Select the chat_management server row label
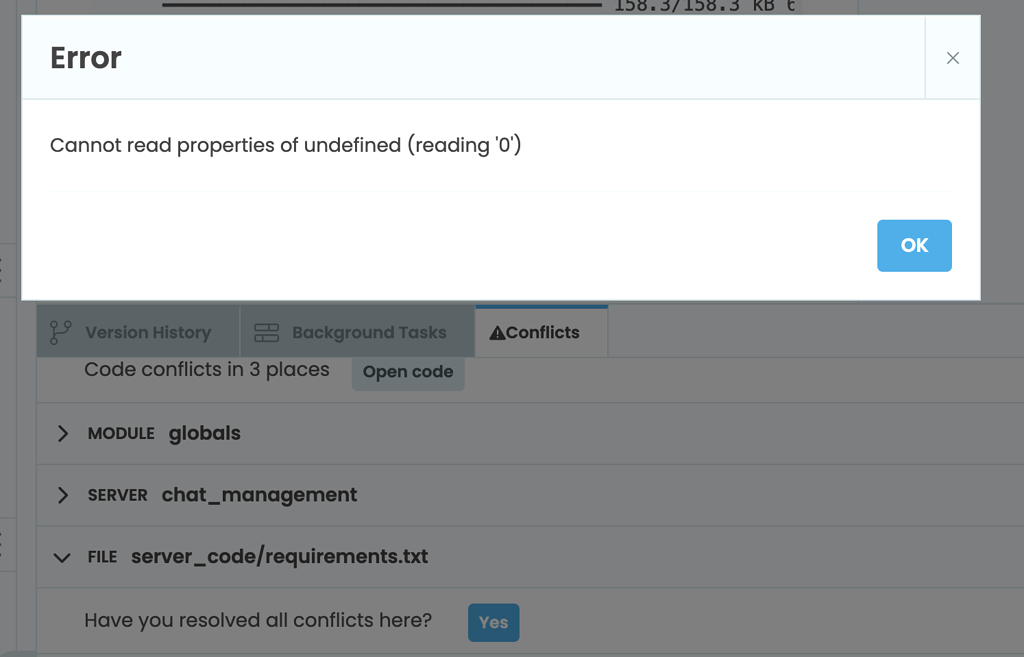Image resolution: width=1024 pixels, height=657 pixels. 259,495
